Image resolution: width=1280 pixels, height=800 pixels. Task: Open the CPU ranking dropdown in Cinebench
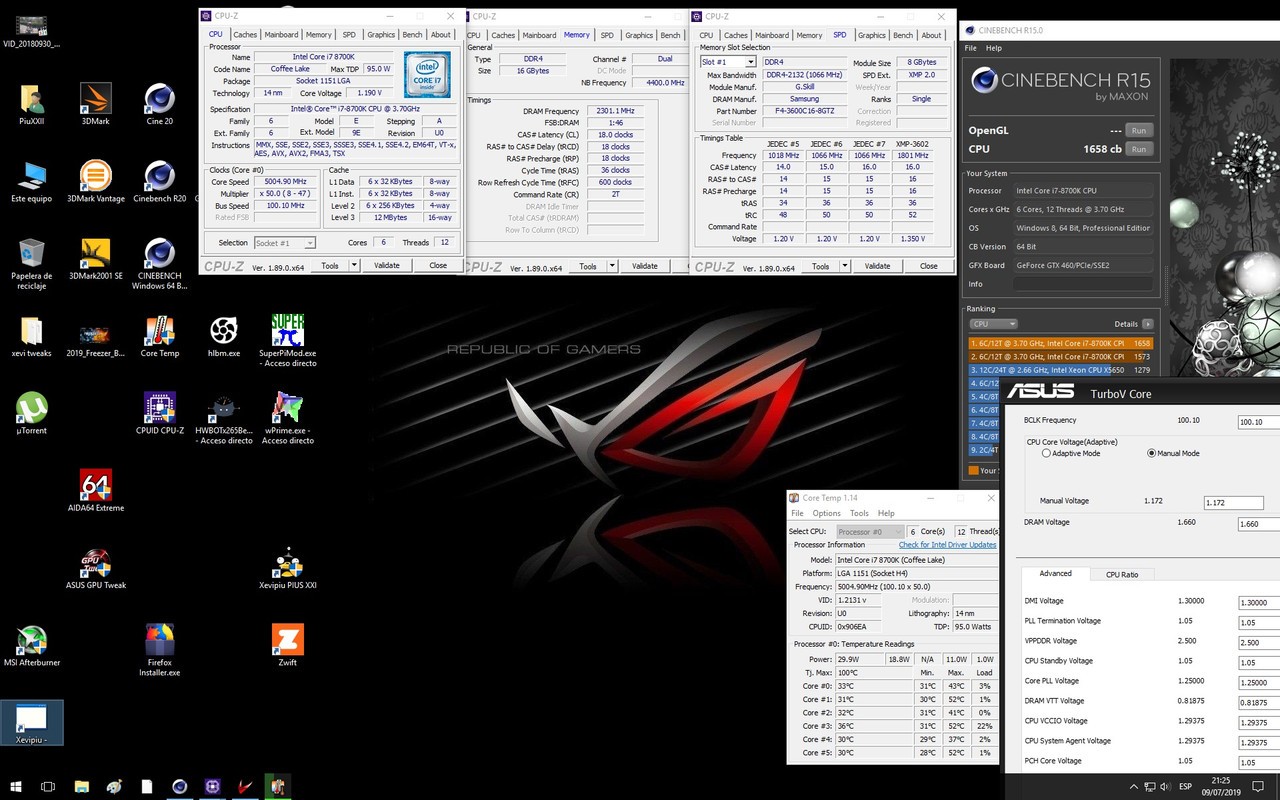coord(994,324)
